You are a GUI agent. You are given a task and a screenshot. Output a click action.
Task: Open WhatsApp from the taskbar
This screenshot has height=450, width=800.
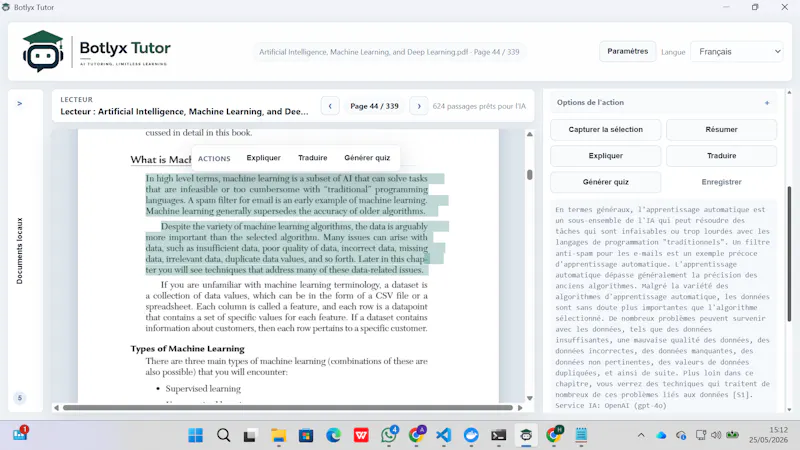click(389, 435)
